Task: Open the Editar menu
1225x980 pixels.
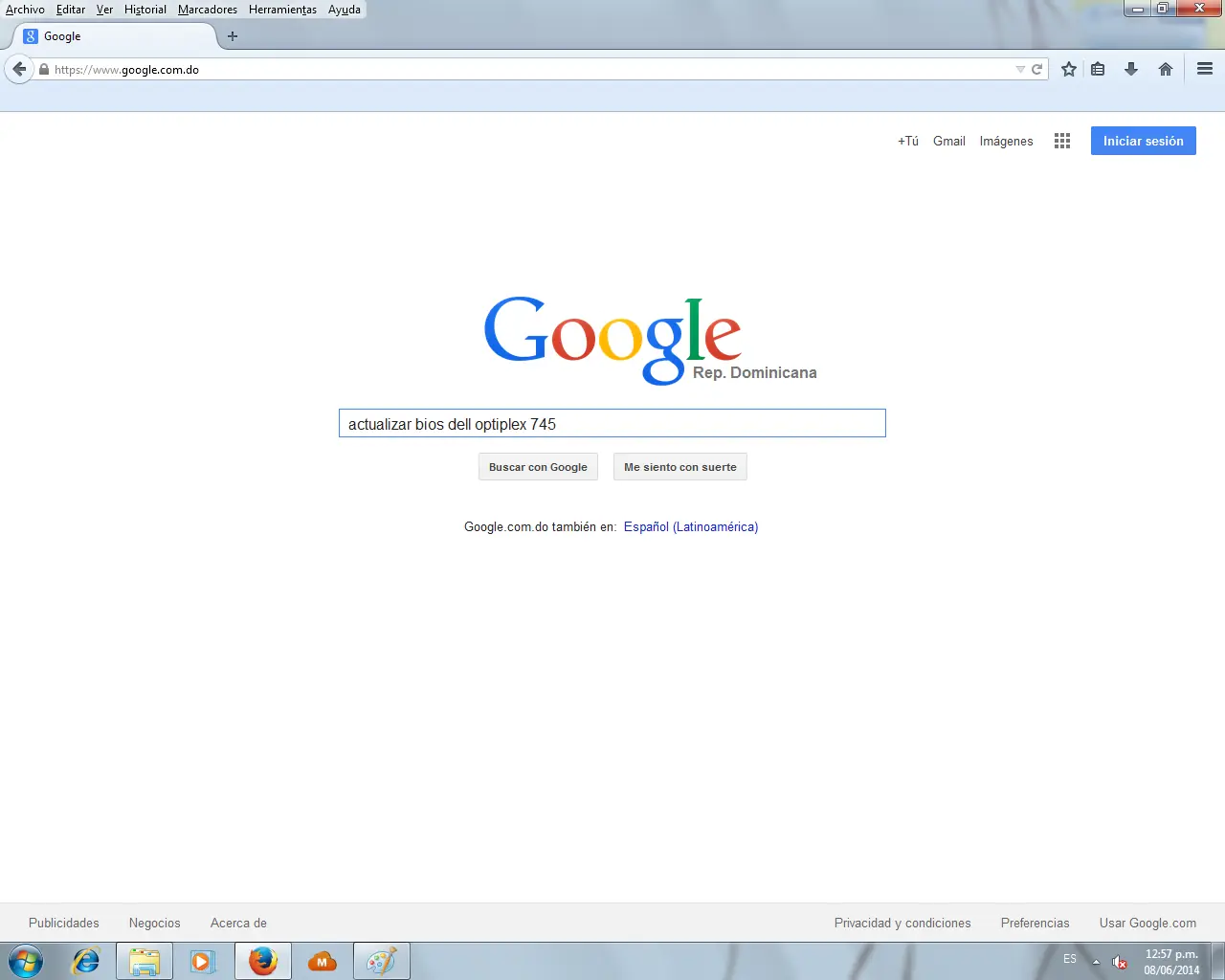Action: tap(71, 10)
